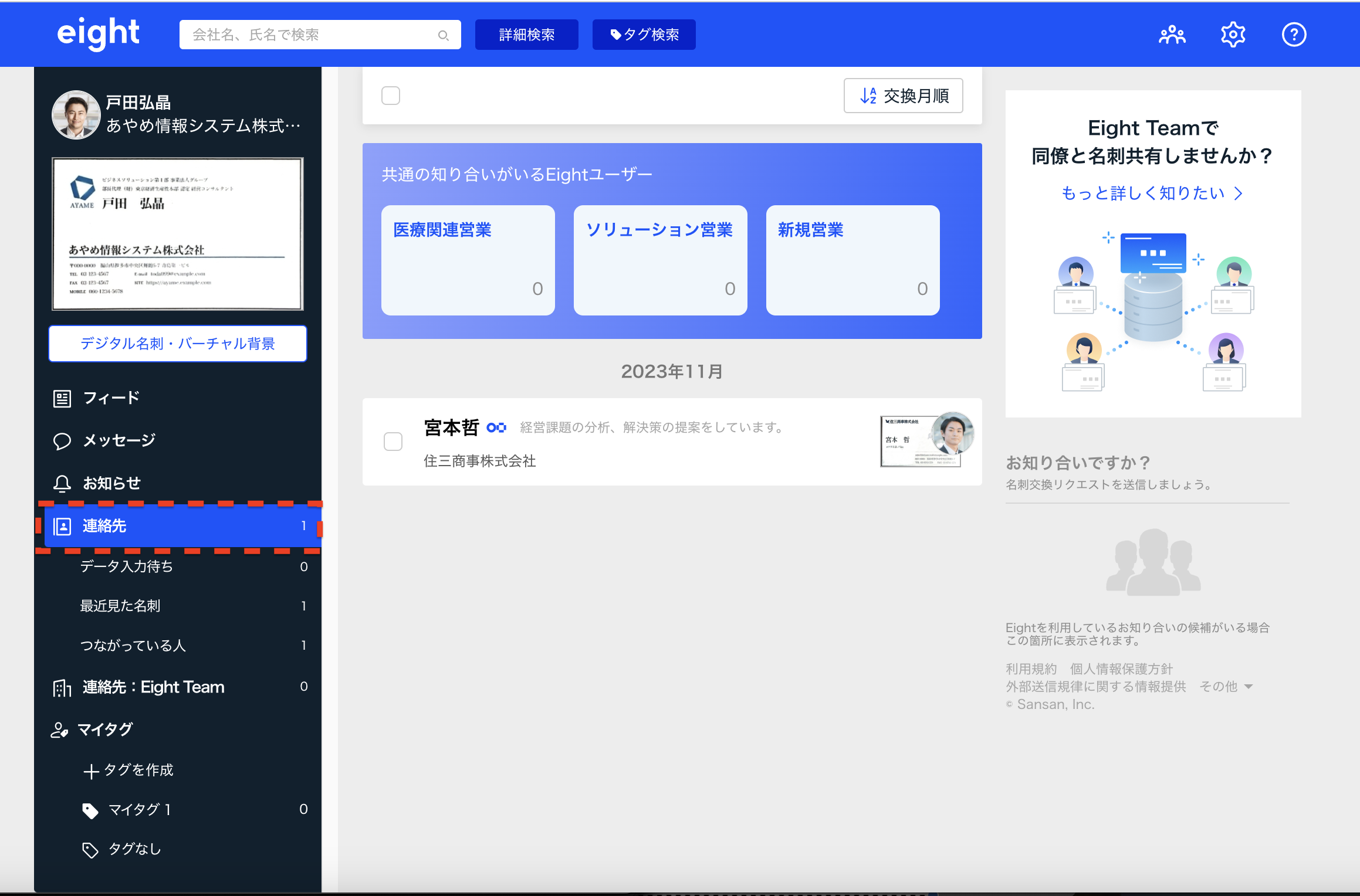Open the people network icon in header
Viewport: 1360px width, 896px height.
pos(1172,35)
